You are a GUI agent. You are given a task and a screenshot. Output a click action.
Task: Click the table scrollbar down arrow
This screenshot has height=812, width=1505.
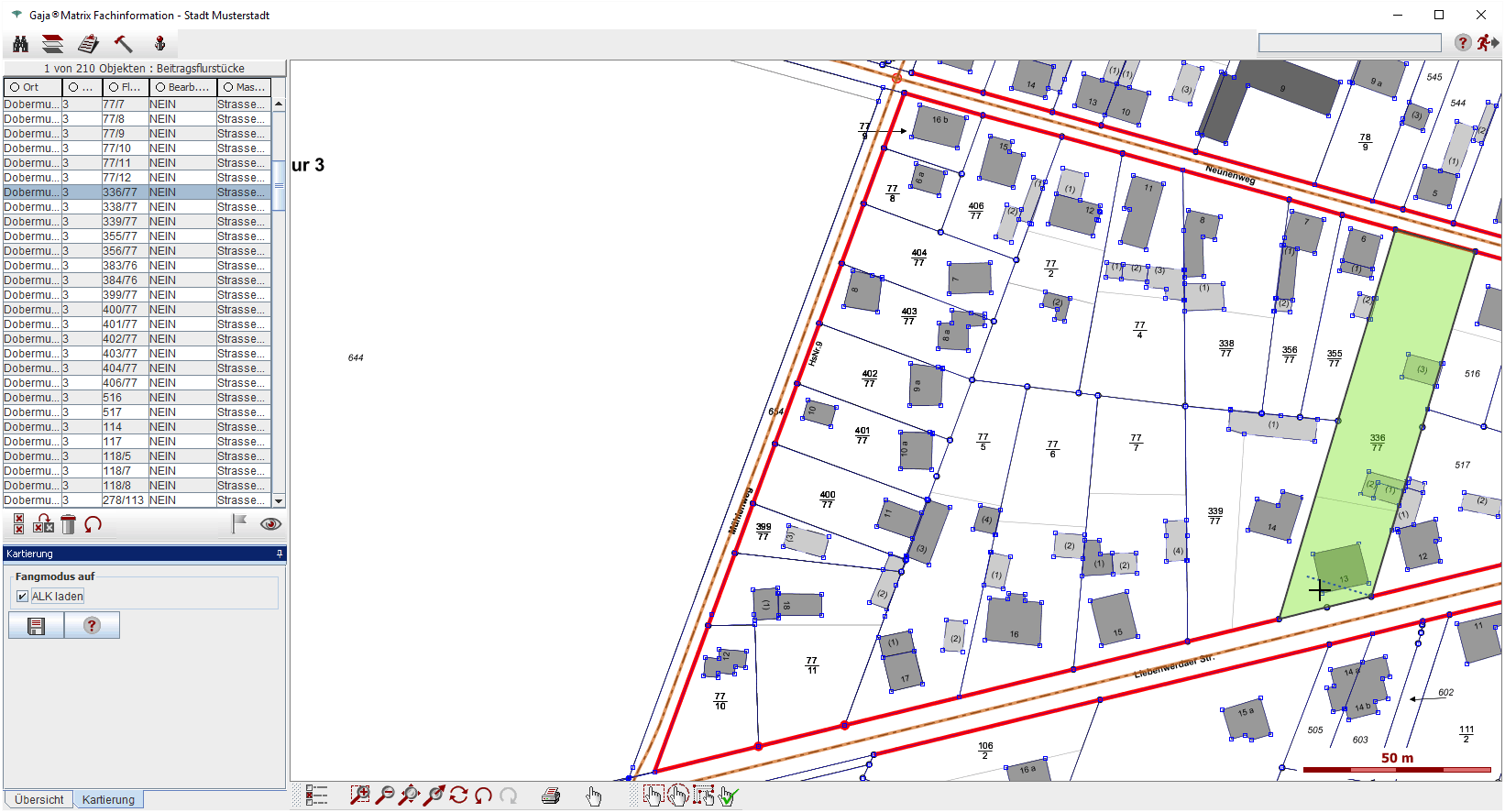279,500
